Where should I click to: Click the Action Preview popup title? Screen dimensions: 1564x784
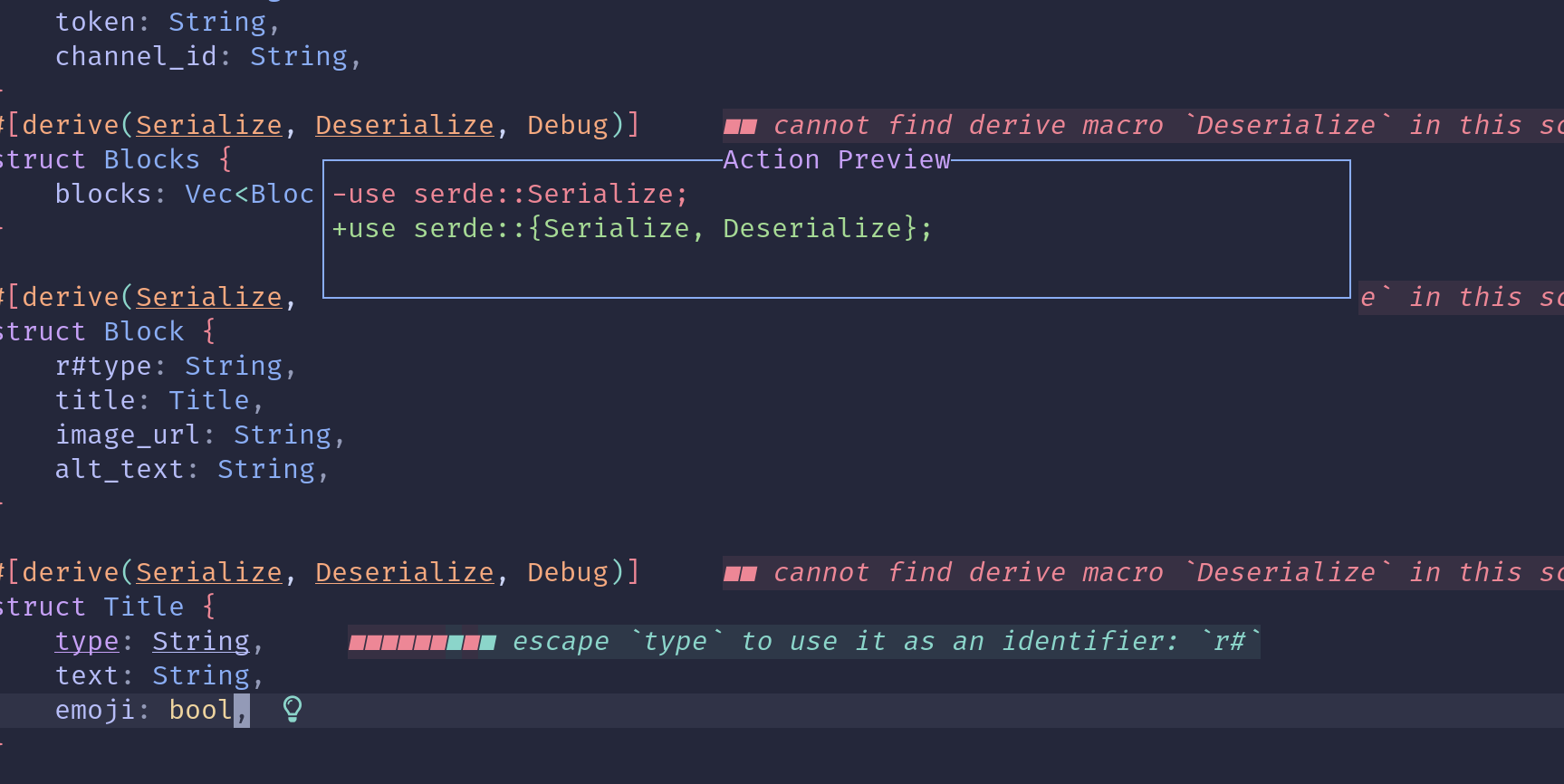tap(835, 159)
